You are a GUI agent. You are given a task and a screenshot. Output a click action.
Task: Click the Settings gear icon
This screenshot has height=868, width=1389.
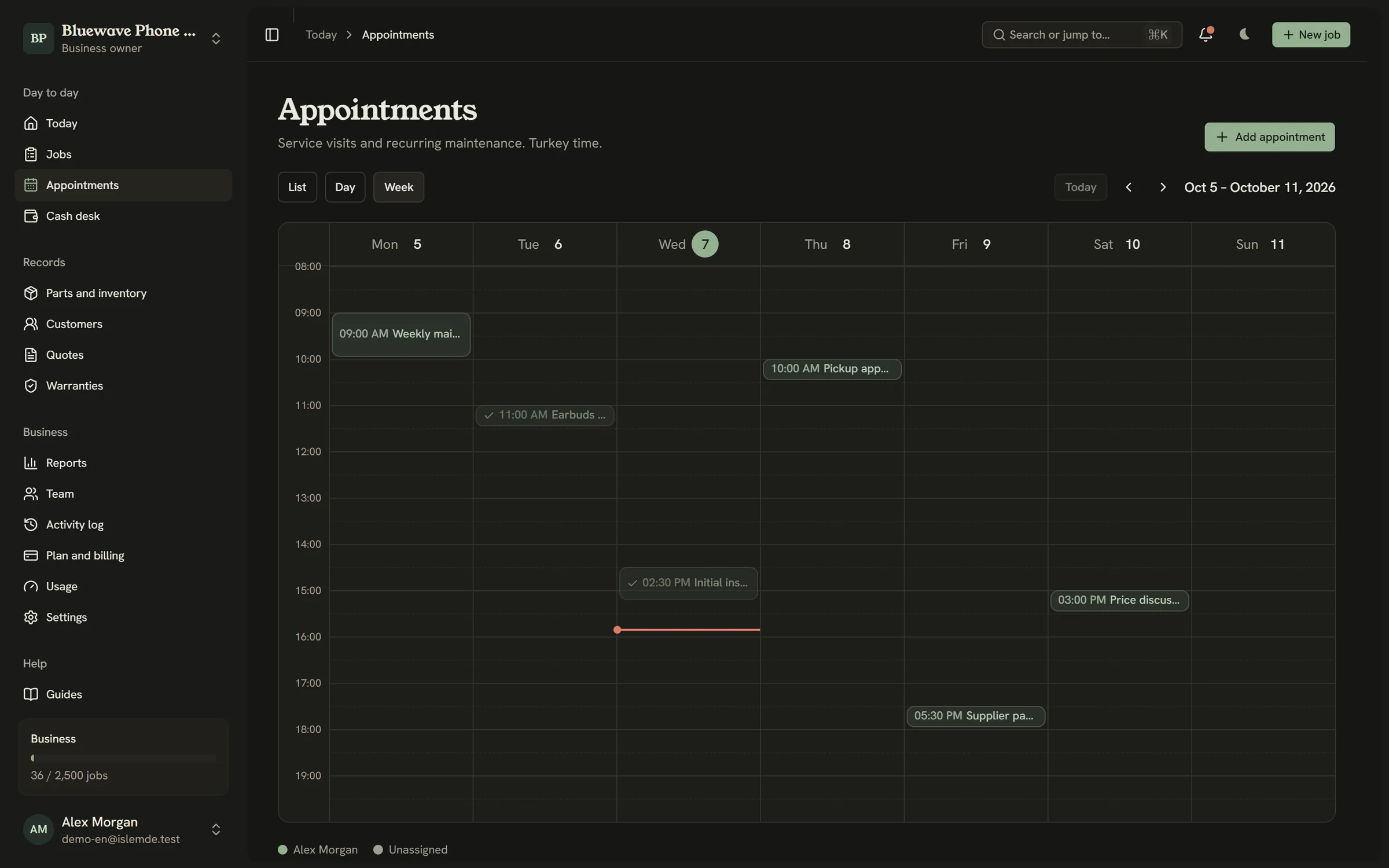click(31, 617)
